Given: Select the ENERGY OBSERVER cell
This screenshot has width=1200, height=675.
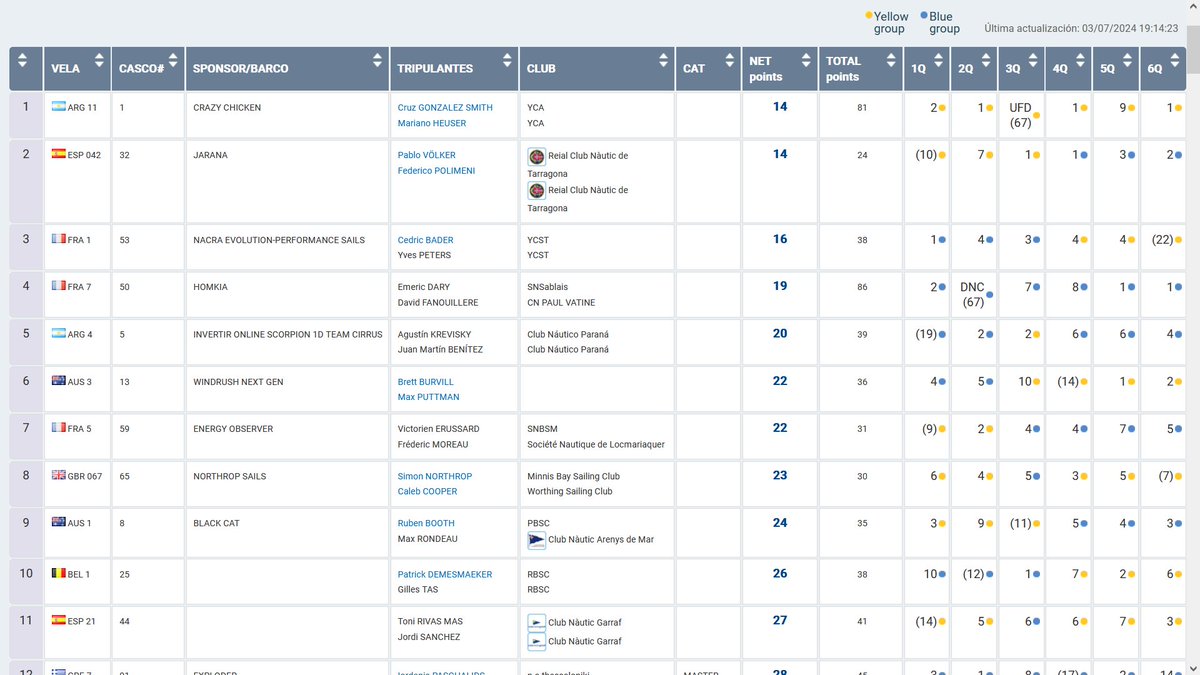Looking at the screenshot, I should (x=233, y=429).
